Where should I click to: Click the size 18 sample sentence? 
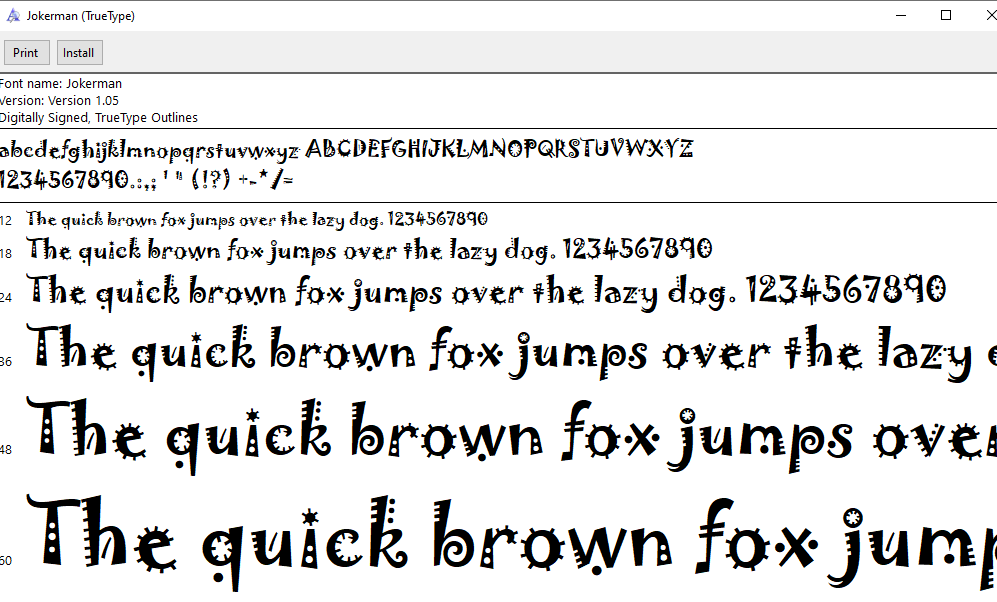point(369,250)
